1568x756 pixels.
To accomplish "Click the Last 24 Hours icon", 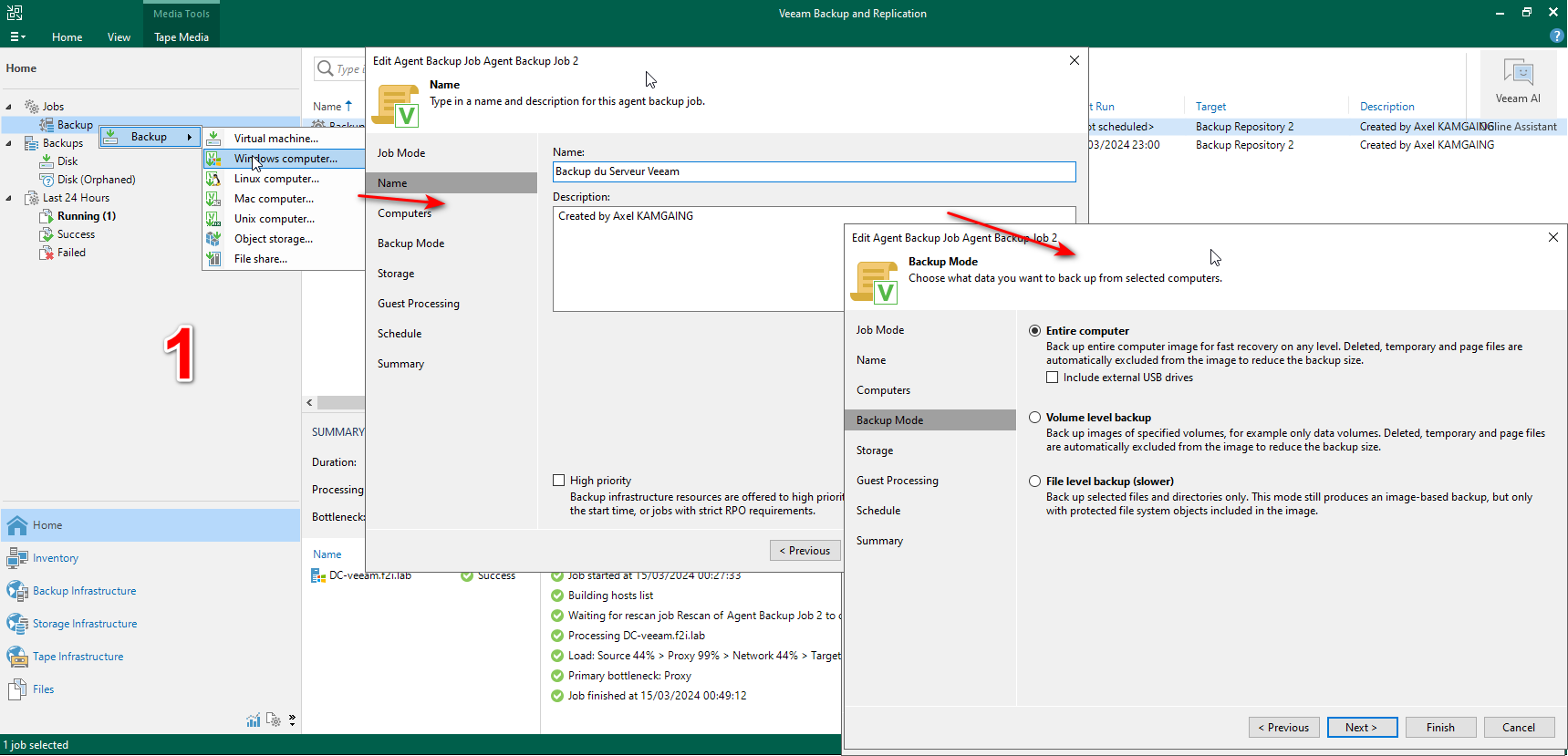I will click(x=32, y=198).
